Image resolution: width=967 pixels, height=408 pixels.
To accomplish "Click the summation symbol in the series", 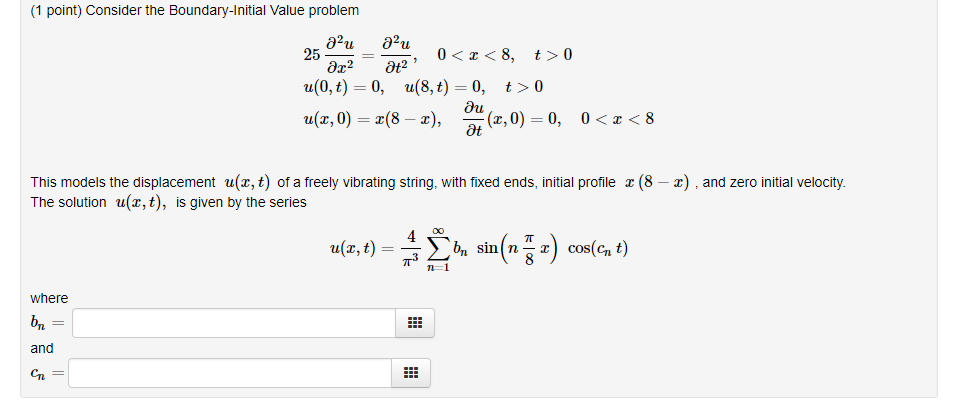I will (437, 250).
